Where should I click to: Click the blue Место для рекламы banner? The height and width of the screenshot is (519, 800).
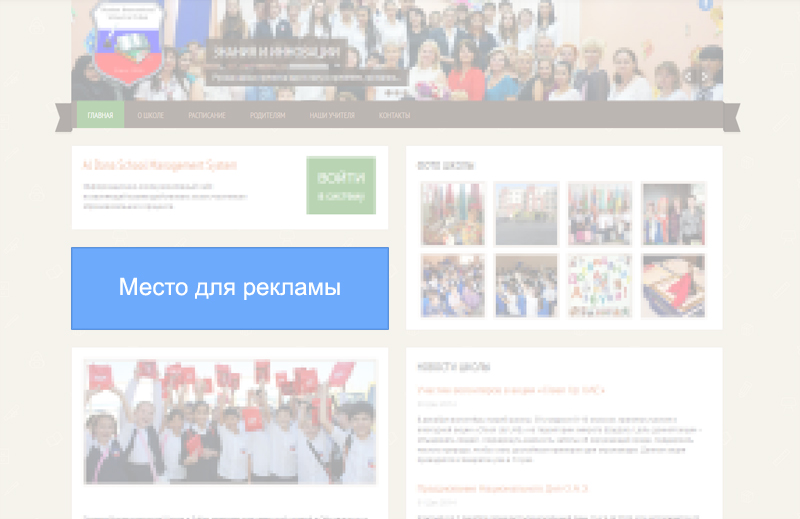[230, 288]
